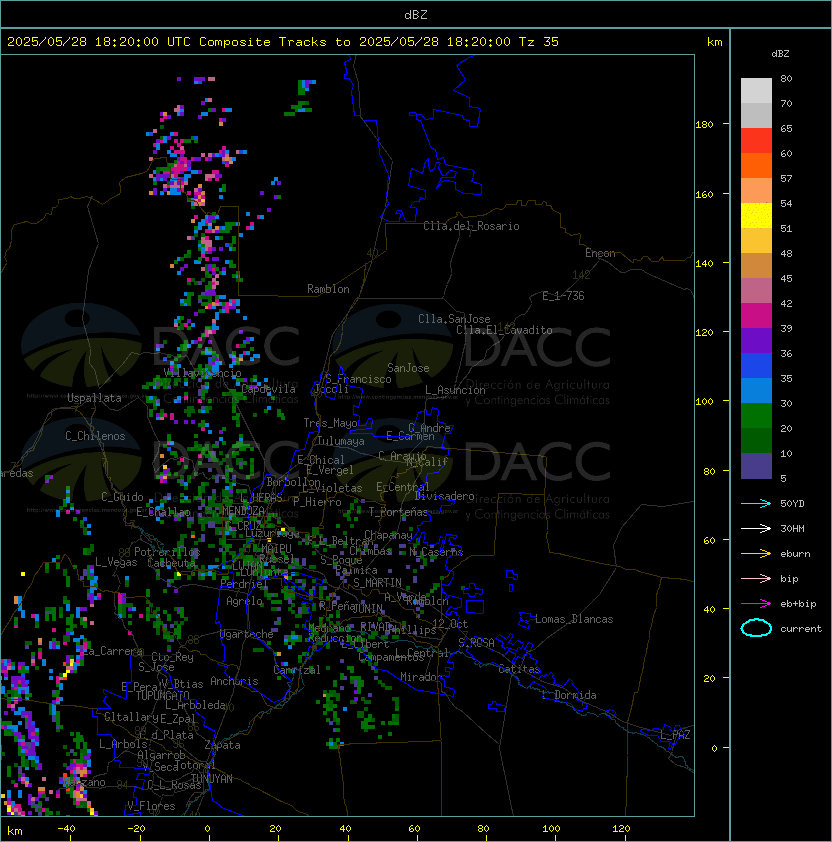Click the cyan 'current' ellipse legend icon
This screenshot has height=842, width=832.
(x=756, y=628)
